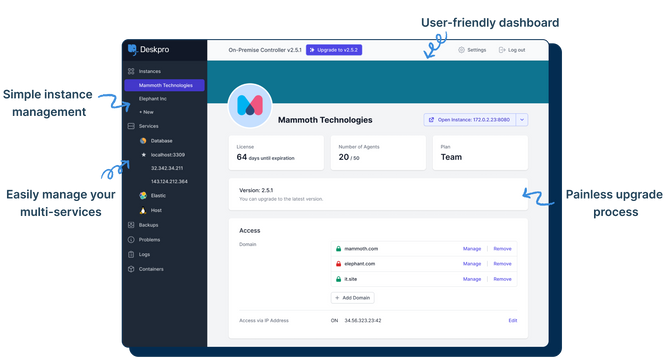Click the Mammoth Technologies avatar logo
The height and width of the screenshot is (361, 672).
tap(250, 106)
